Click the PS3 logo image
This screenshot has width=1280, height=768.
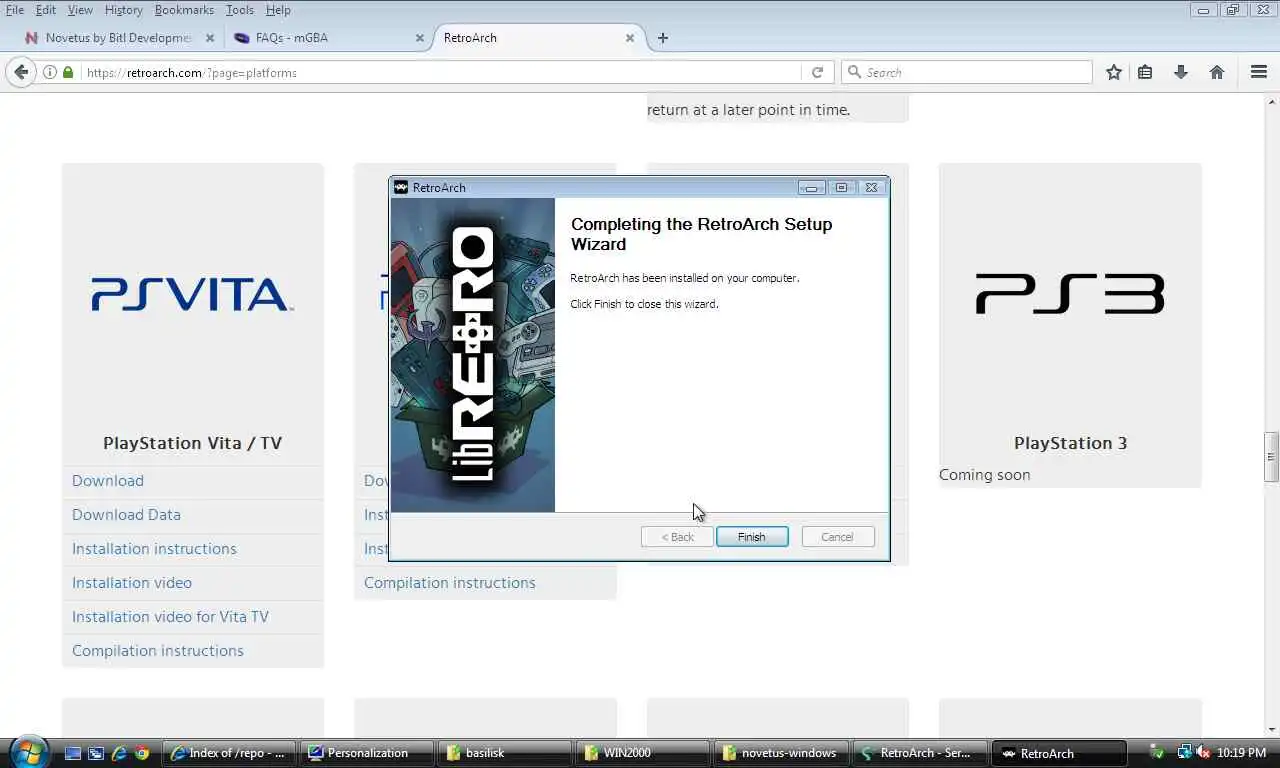point(1070,294)
